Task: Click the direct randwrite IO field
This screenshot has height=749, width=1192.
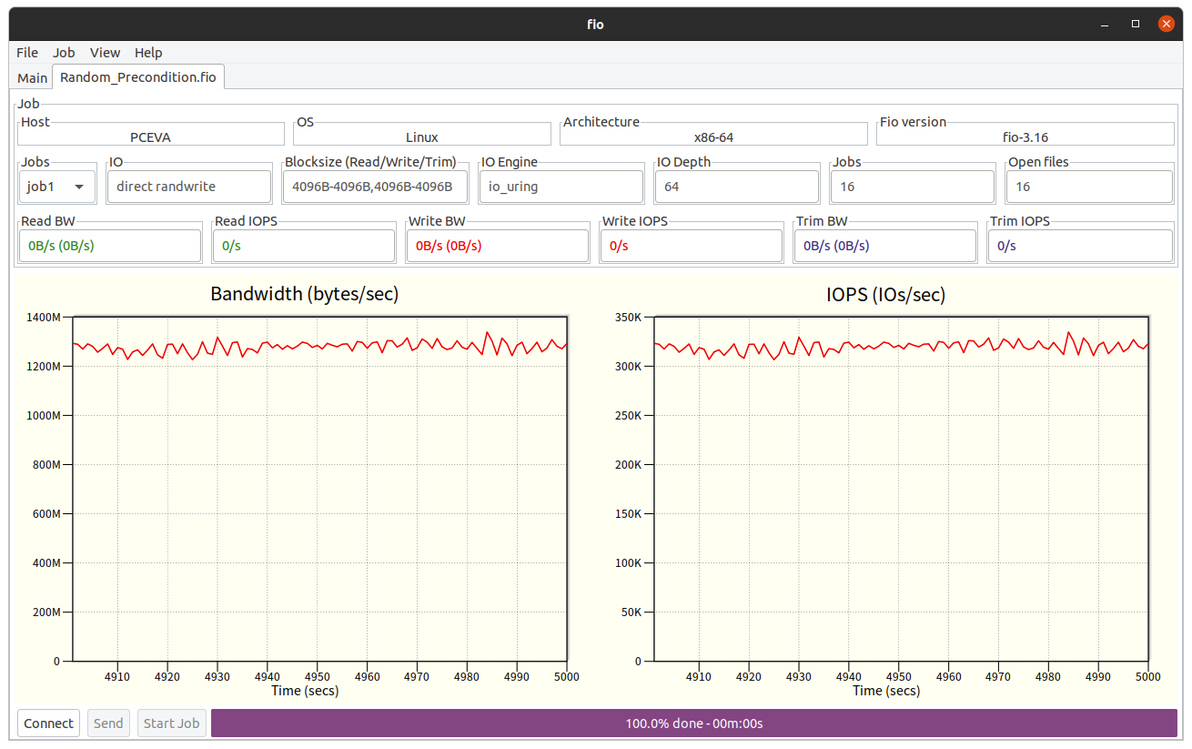Action: tap(189, 186)
